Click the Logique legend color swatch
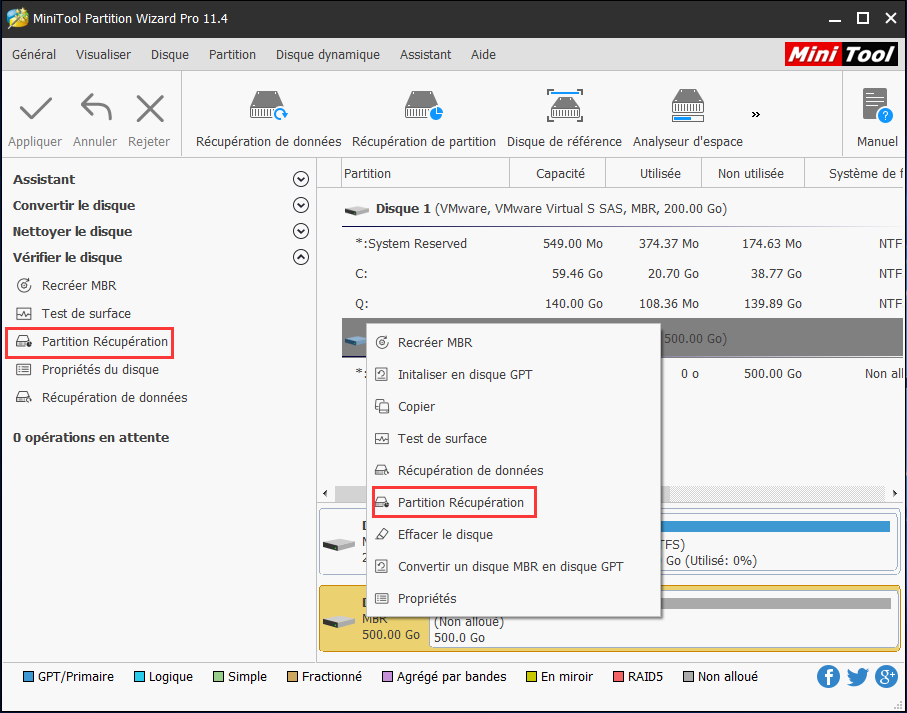Image resolution: width=907 pixels, height=713 pixels. click(x=139, y=677)
